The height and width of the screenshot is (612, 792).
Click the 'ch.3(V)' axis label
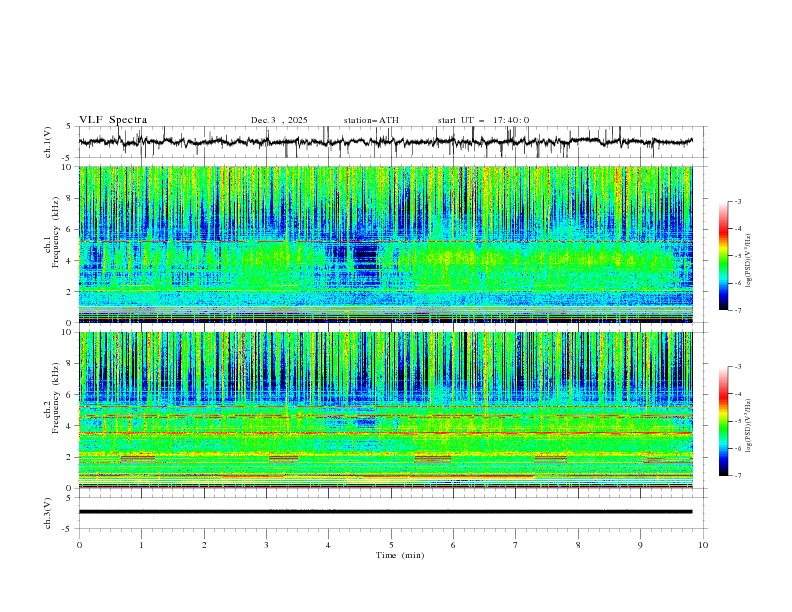(x=48, y=513)
